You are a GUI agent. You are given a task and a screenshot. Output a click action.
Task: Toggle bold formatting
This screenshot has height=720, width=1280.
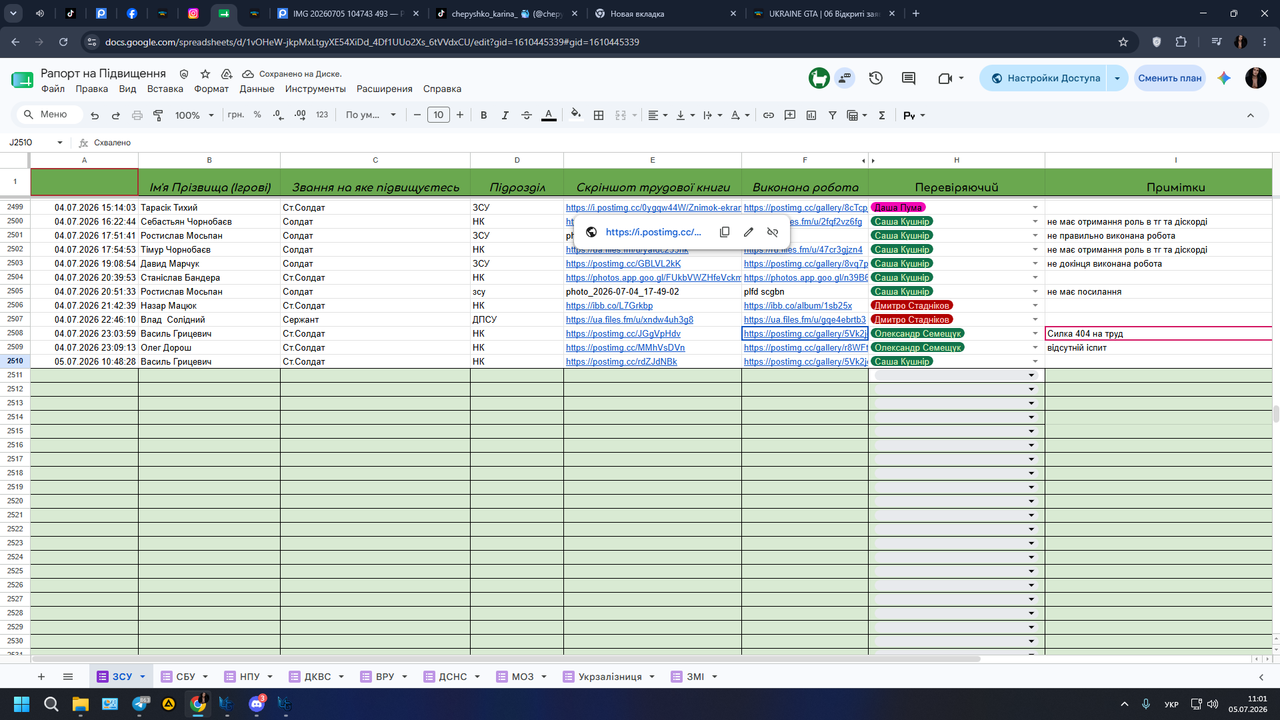(484, 115)
